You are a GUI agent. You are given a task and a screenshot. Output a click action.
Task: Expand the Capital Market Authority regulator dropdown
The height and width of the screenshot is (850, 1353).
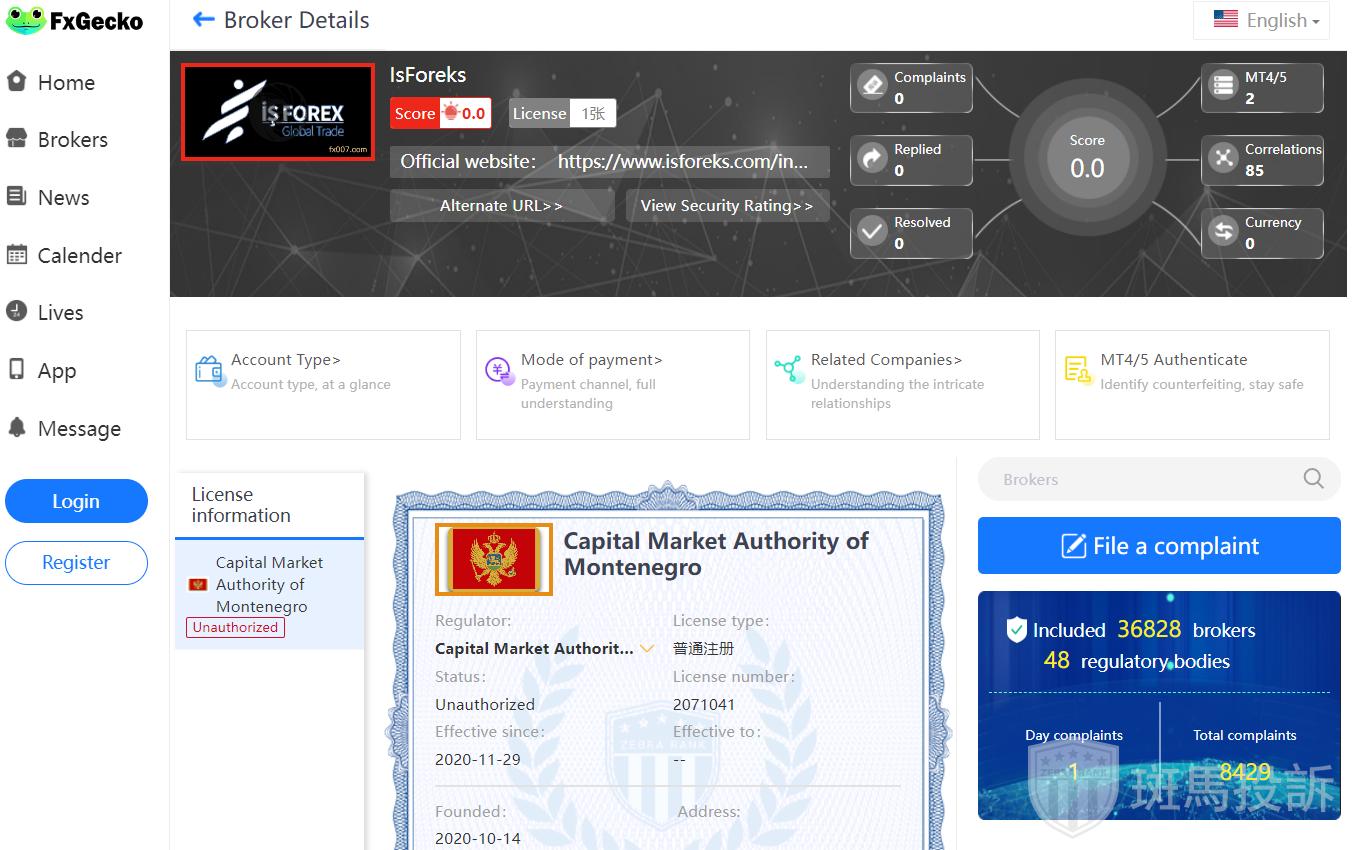tap(647, 649)
